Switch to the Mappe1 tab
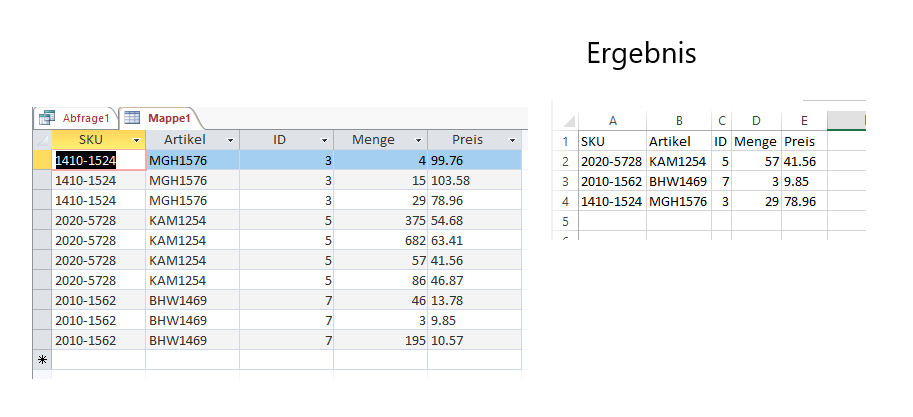 [160, 118]
